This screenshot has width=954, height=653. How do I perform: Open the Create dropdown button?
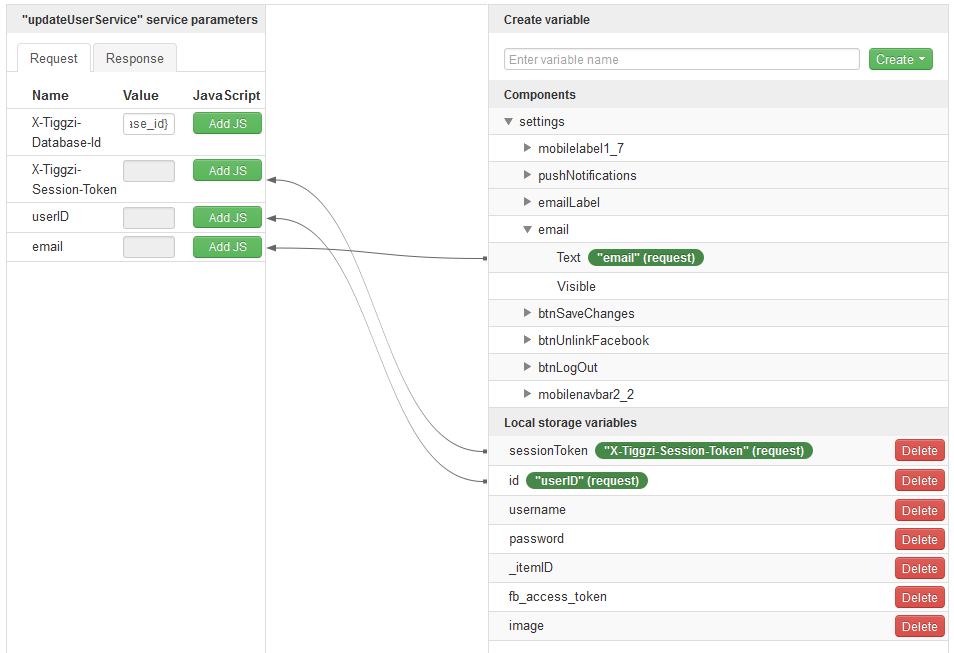tap(900, 59)
